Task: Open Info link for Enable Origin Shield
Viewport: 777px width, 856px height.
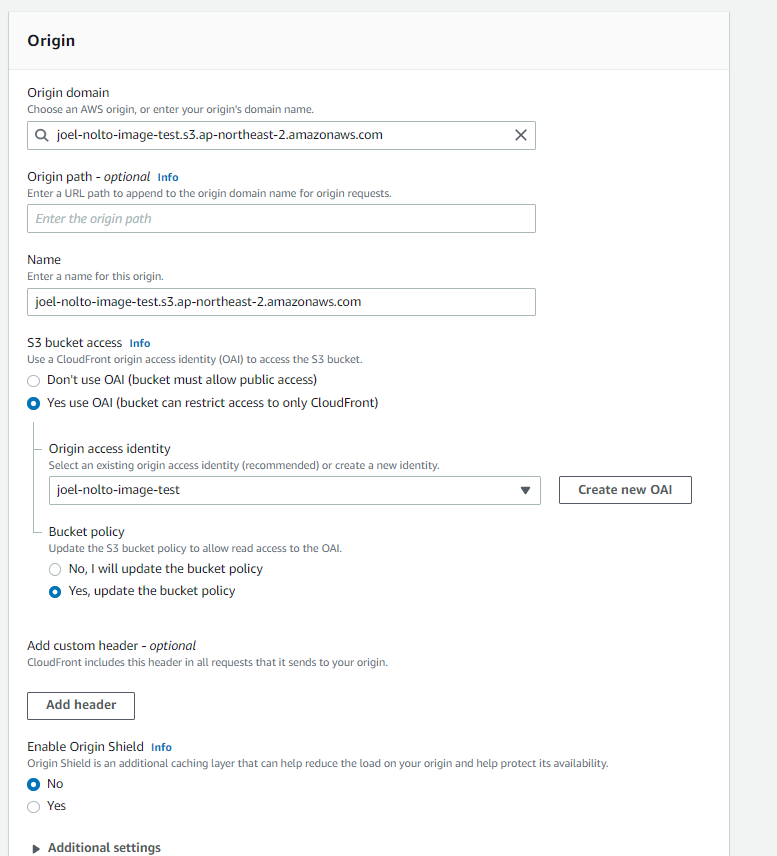Action: [x=161, y=747]
